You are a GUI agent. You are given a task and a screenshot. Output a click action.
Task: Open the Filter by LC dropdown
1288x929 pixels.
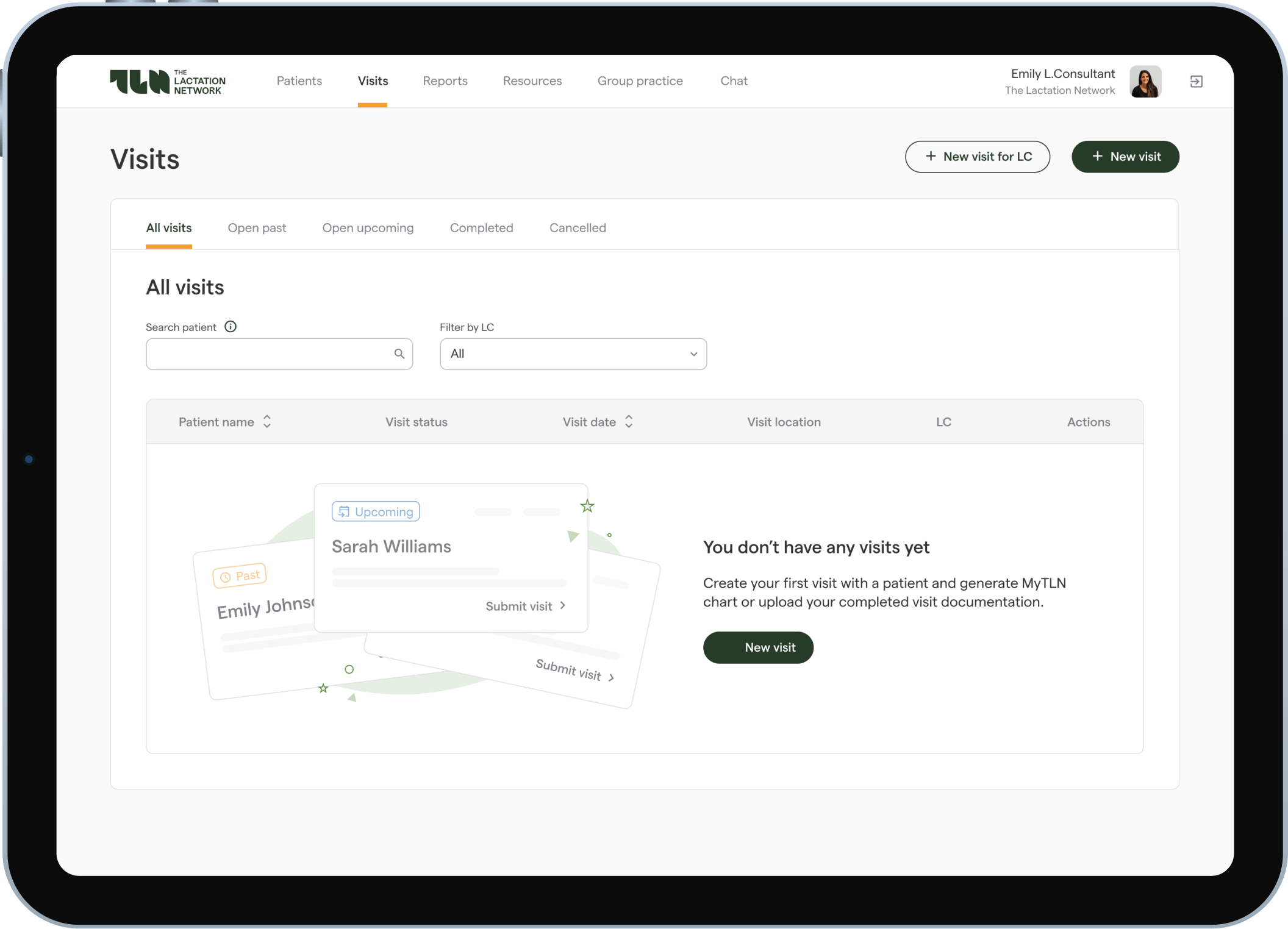click(573, 354)
